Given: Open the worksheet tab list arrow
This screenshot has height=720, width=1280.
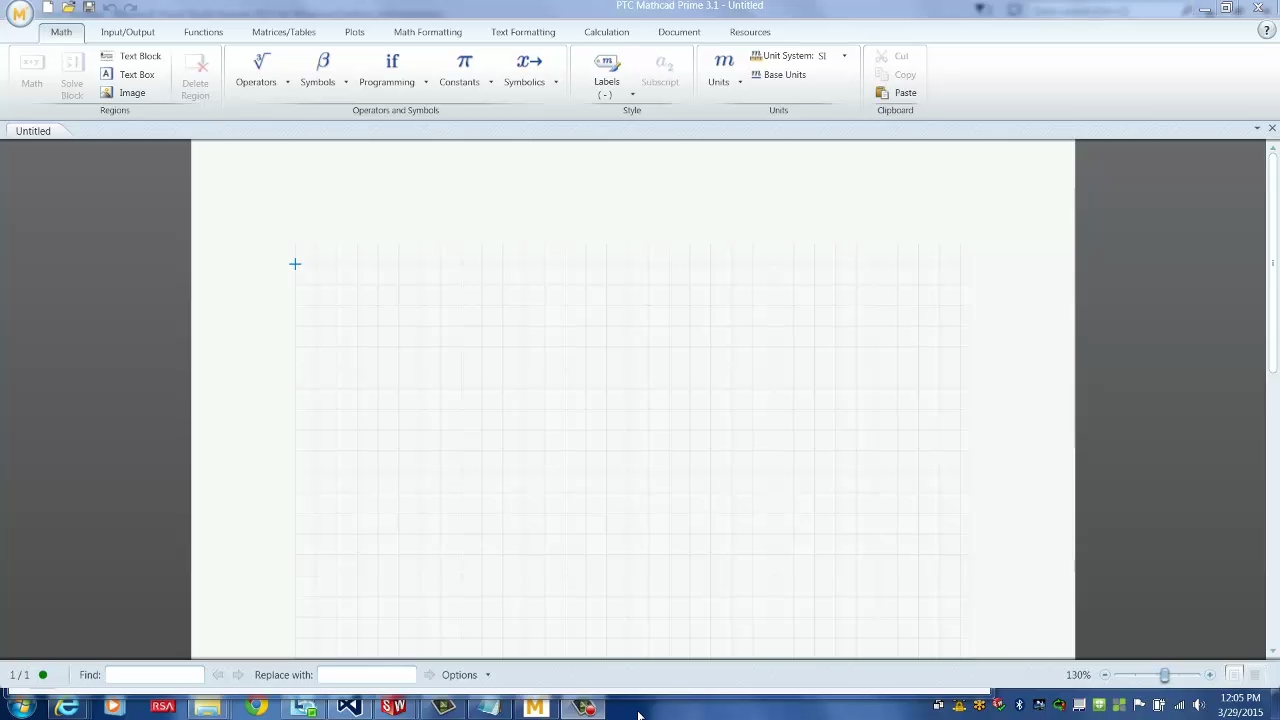Looking at the screenshot, I should pyautogui.click(x=1257, y=128).
